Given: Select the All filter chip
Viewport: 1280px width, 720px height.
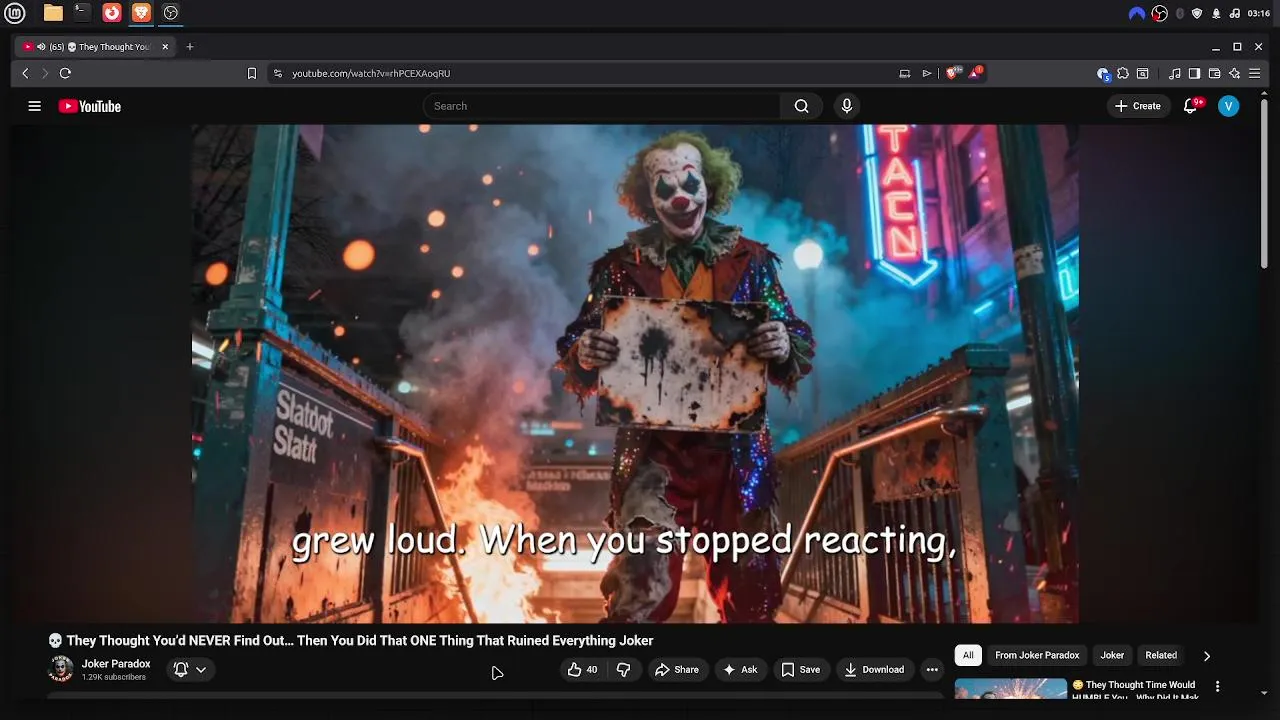Looking at the screenshot, I should [968, 655].
